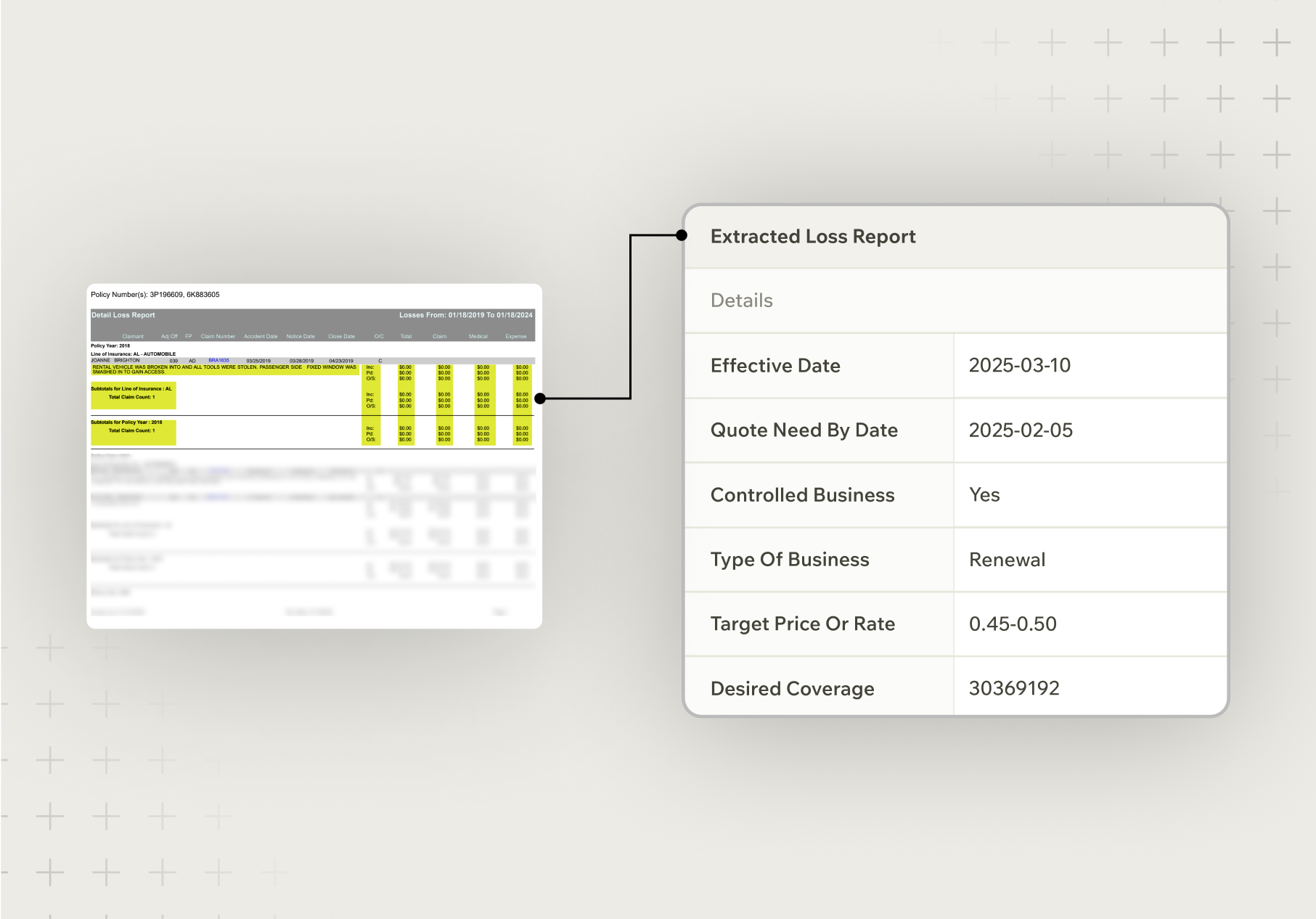Click the Extracted Loss Report panel title
This screenshot has width=1316, height=919.
click(x=812, y=237)
